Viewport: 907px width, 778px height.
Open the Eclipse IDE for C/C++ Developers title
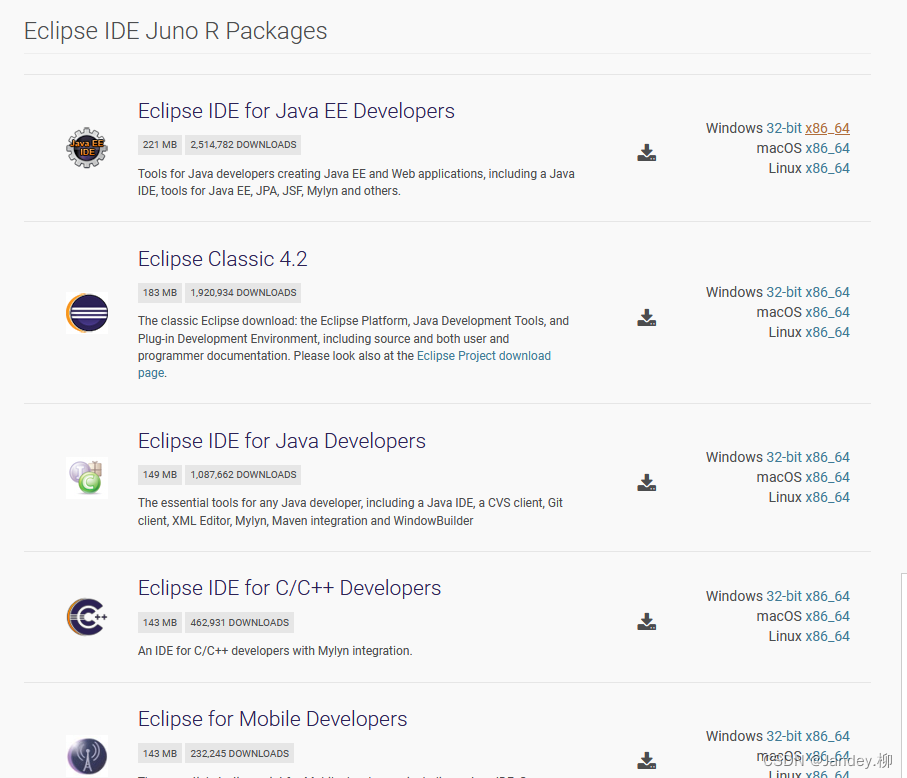(x=289, y=588)
